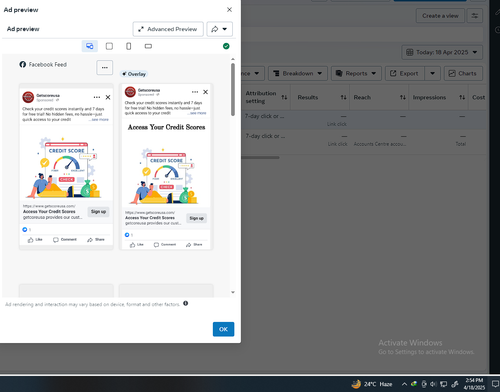Sort by Attribution setting column
Viewport: 500px width, 392px height.
click(x=284, y=97)
